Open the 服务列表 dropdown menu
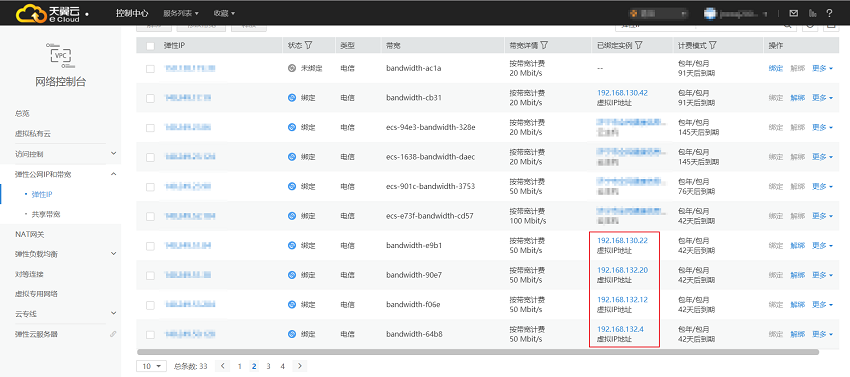This screenshot has width=850, height=377. (x=181, y=13)
